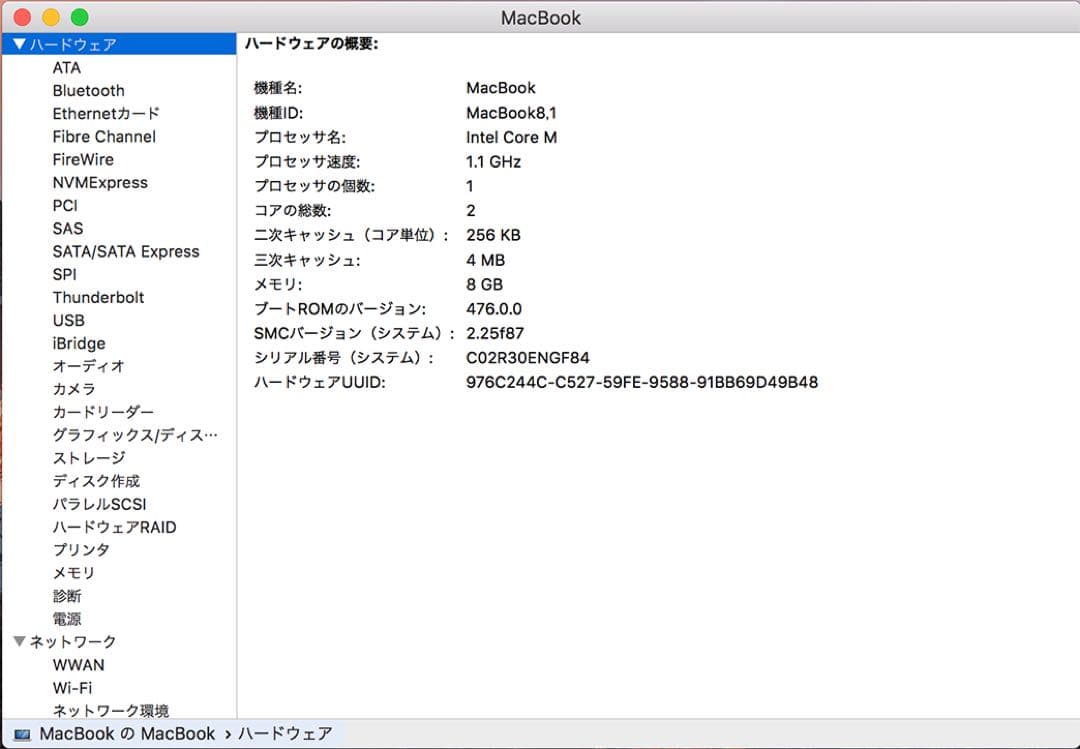
Task: Select SPI in the sidebar
Action: (x=64, y=274)
